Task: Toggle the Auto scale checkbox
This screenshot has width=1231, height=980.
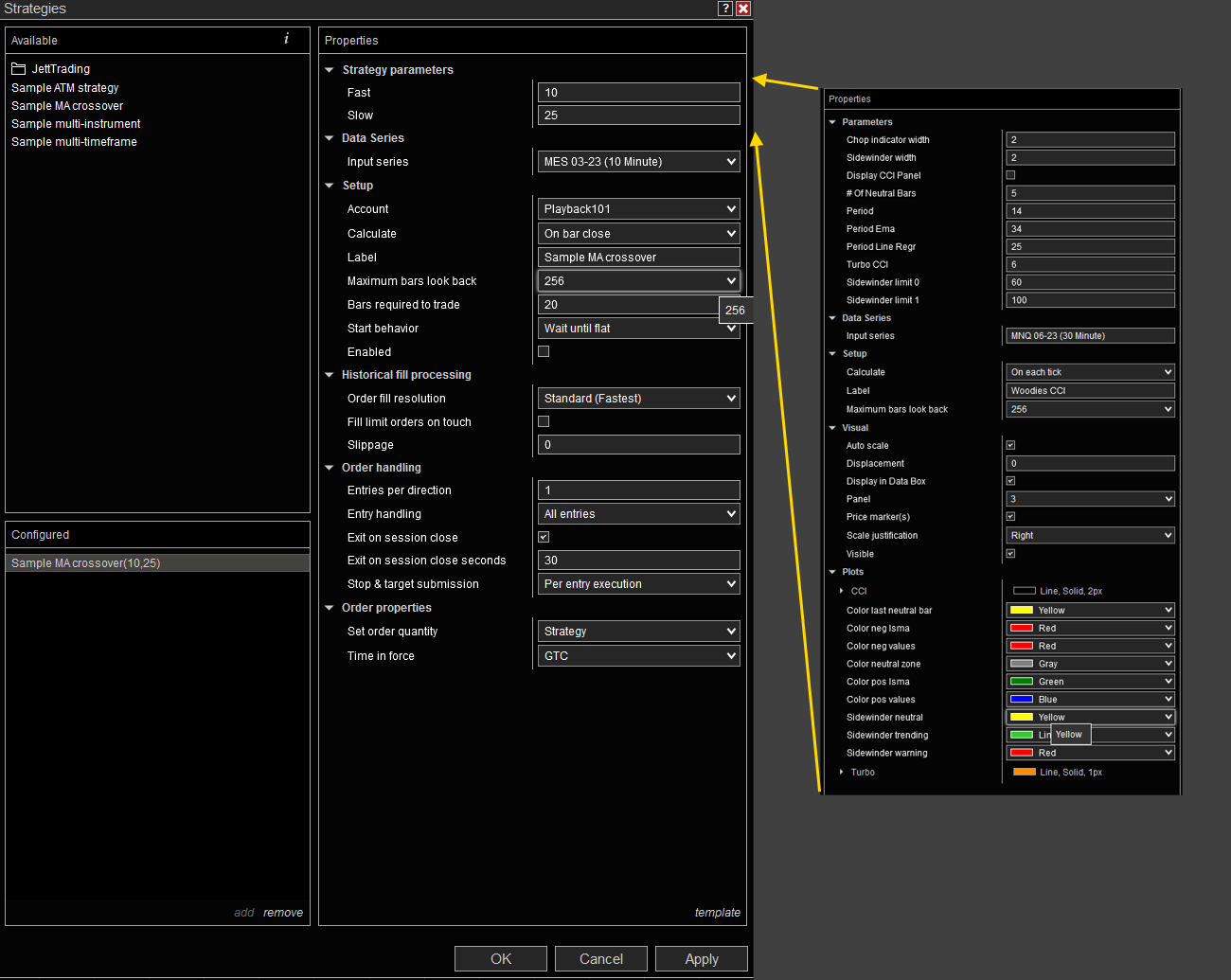Action: coord(1010,445)
